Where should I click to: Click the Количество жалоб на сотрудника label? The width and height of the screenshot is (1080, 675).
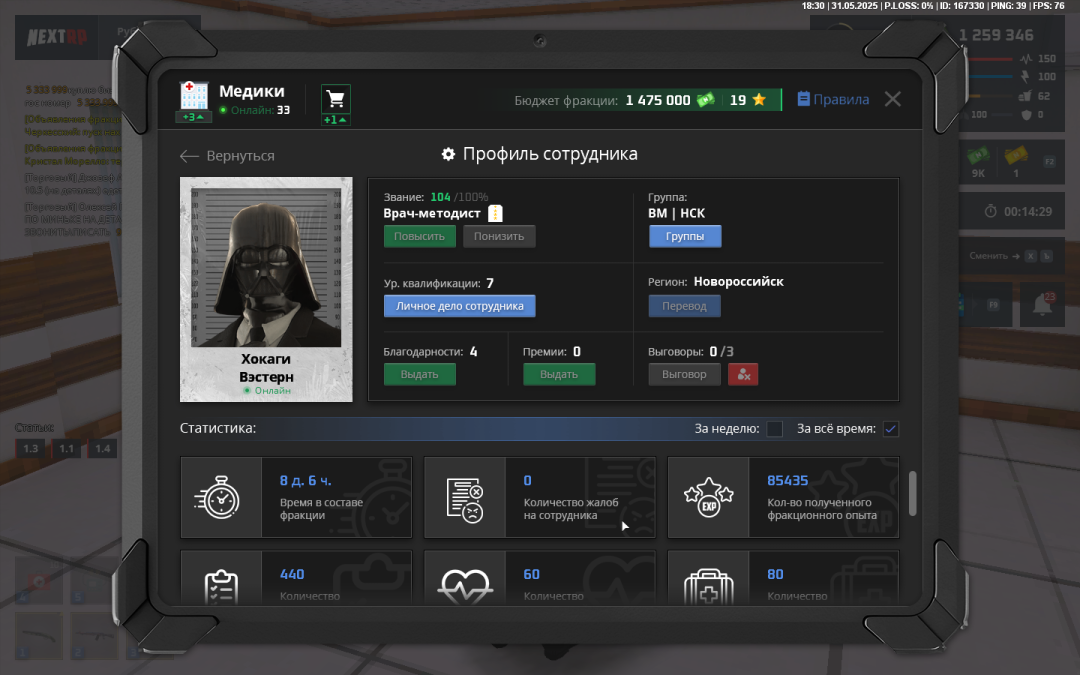(571, 509)
